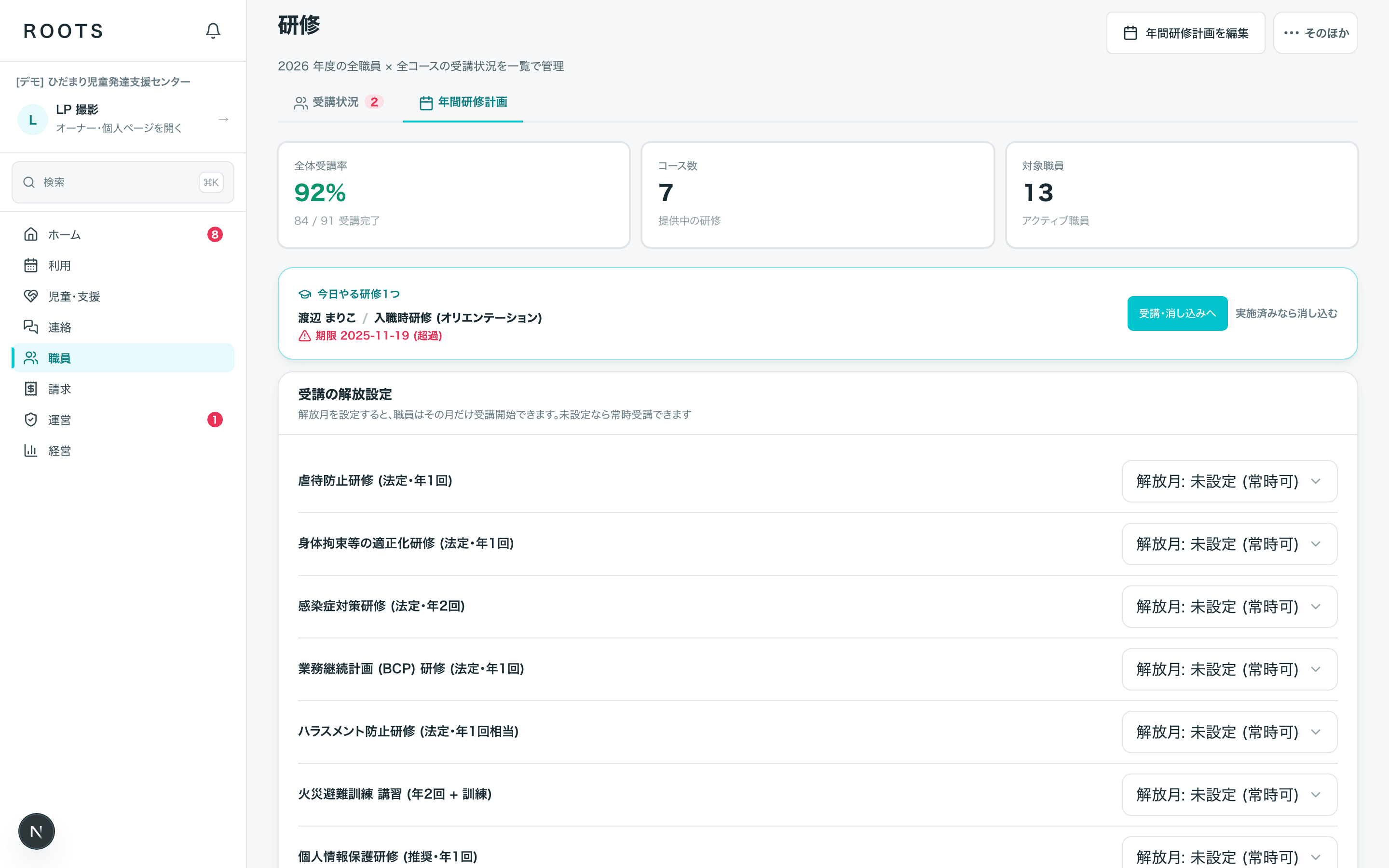Click the ホーム house icon in sidebar
The width and height of the screenshot is (1389, 868).
click(x=31, y=234)
